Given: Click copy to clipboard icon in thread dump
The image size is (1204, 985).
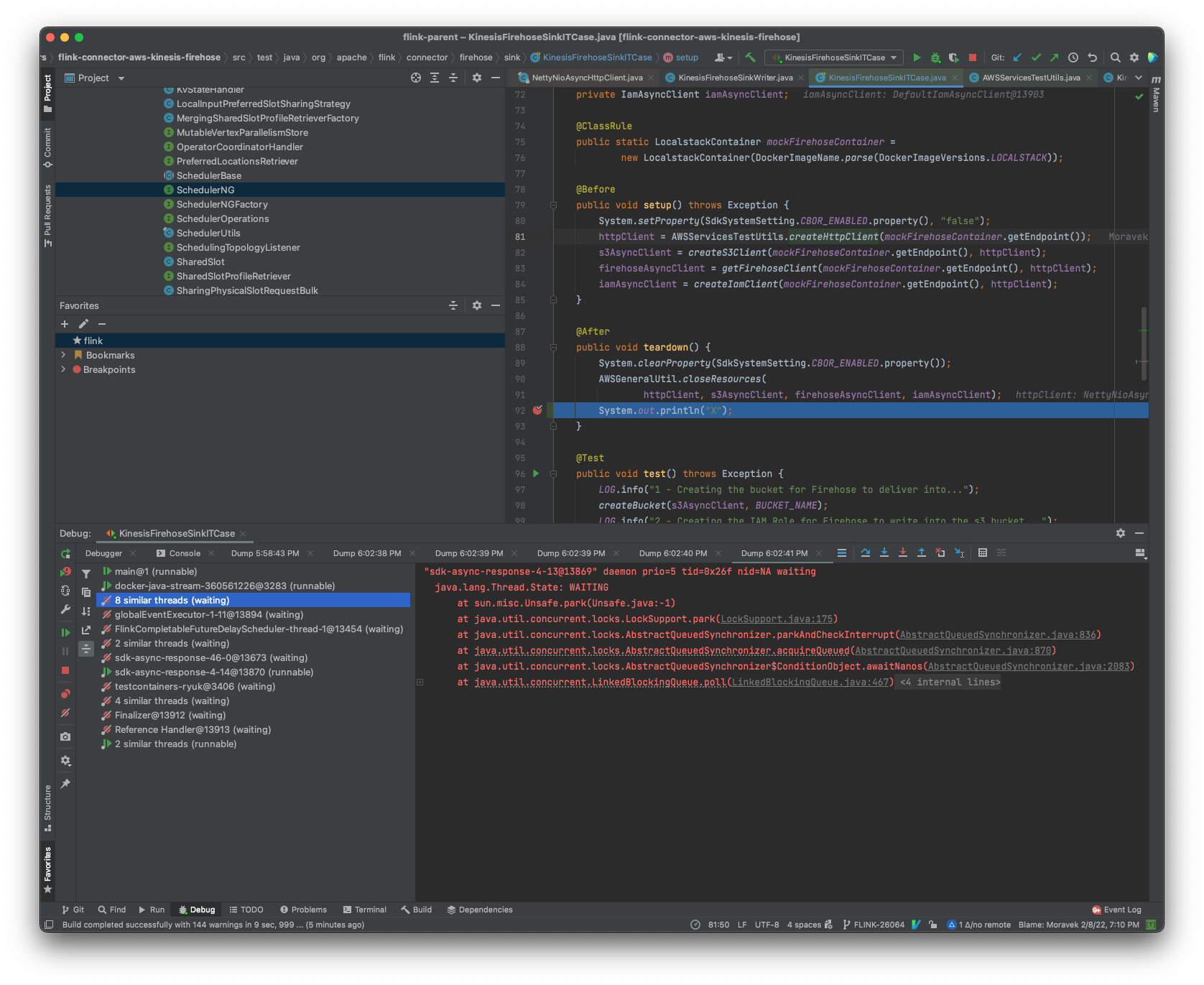Looking at the screenshot, I should [x=86, y=592].
